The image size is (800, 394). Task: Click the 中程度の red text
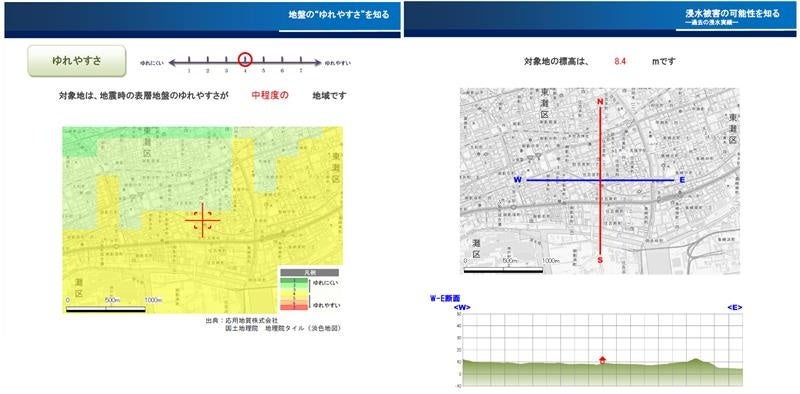(x=270, y=95)
